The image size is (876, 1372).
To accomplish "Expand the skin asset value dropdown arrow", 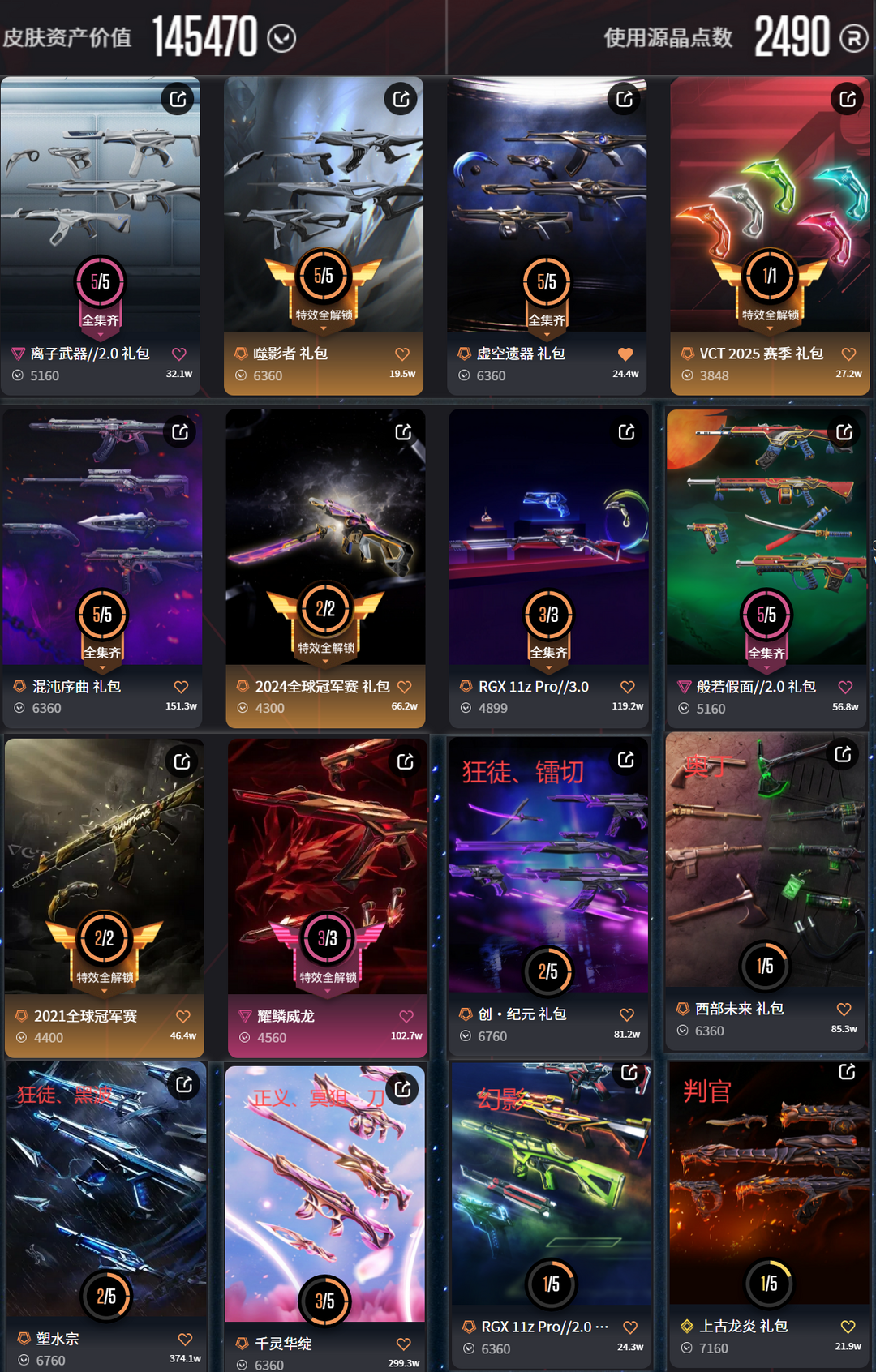I will 281,38.
